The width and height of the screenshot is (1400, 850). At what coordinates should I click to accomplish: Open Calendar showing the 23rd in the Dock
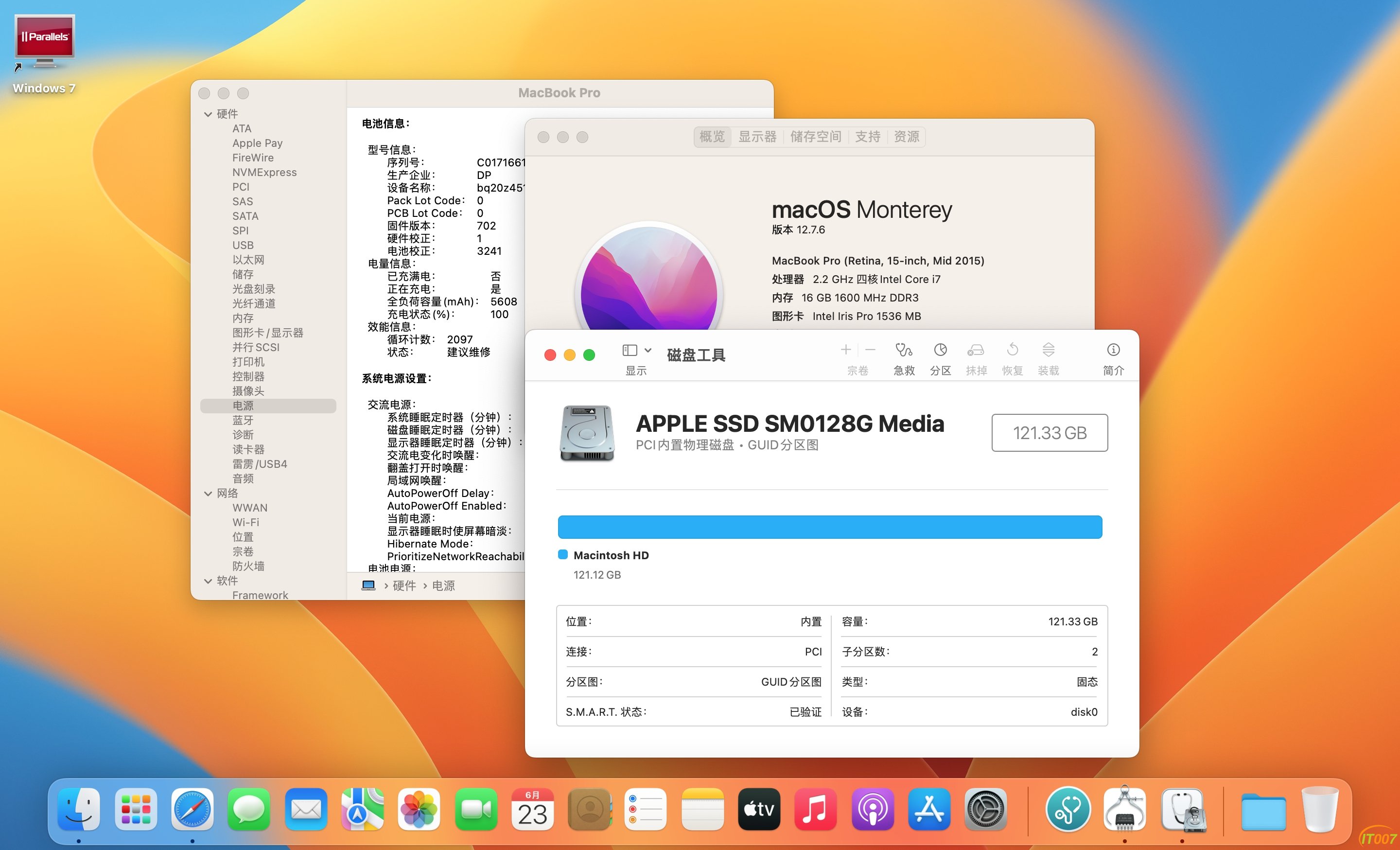point(532,809)
